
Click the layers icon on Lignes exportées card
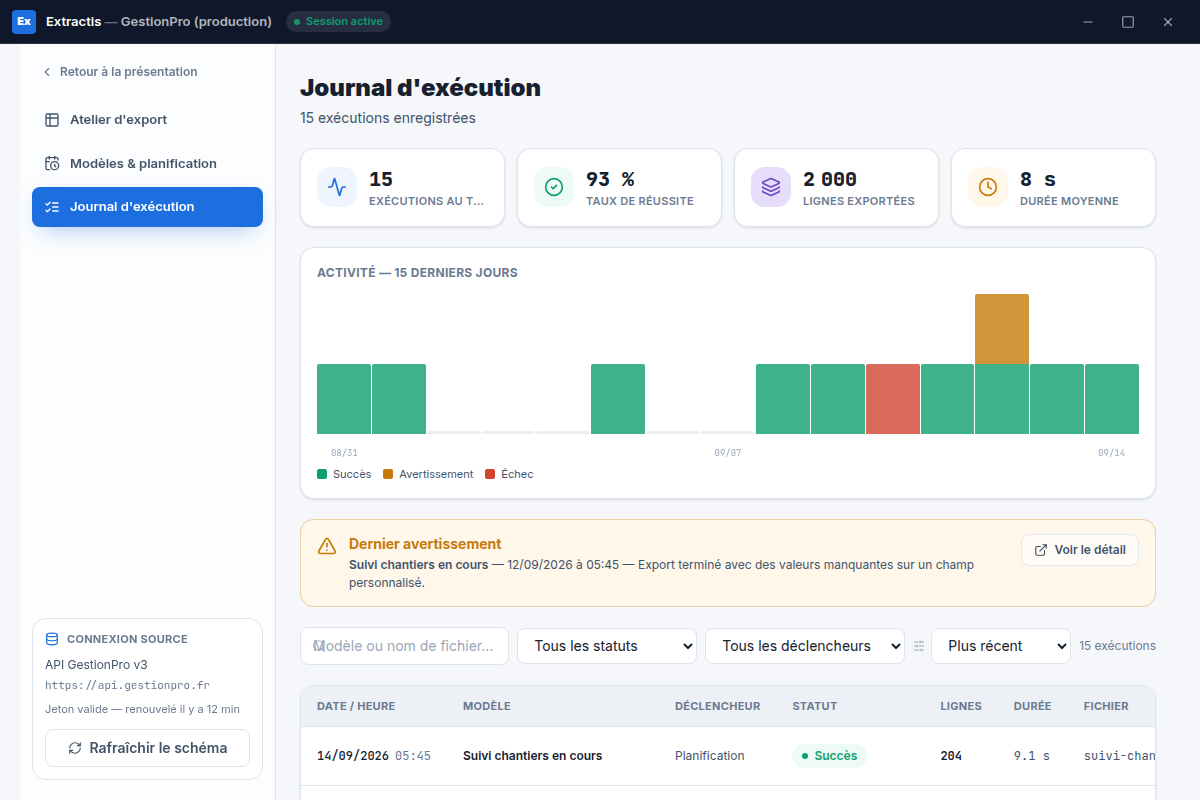[x=771, y=187]
